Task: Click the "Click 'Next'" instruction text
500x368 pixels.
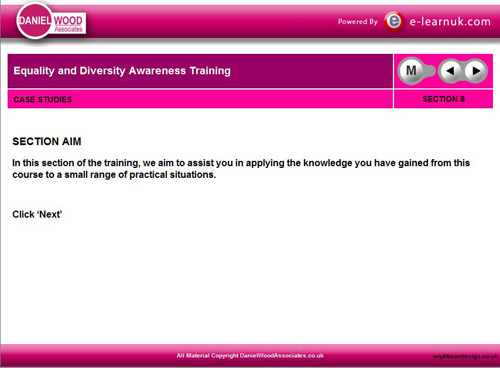Action: tap(37, 214)
